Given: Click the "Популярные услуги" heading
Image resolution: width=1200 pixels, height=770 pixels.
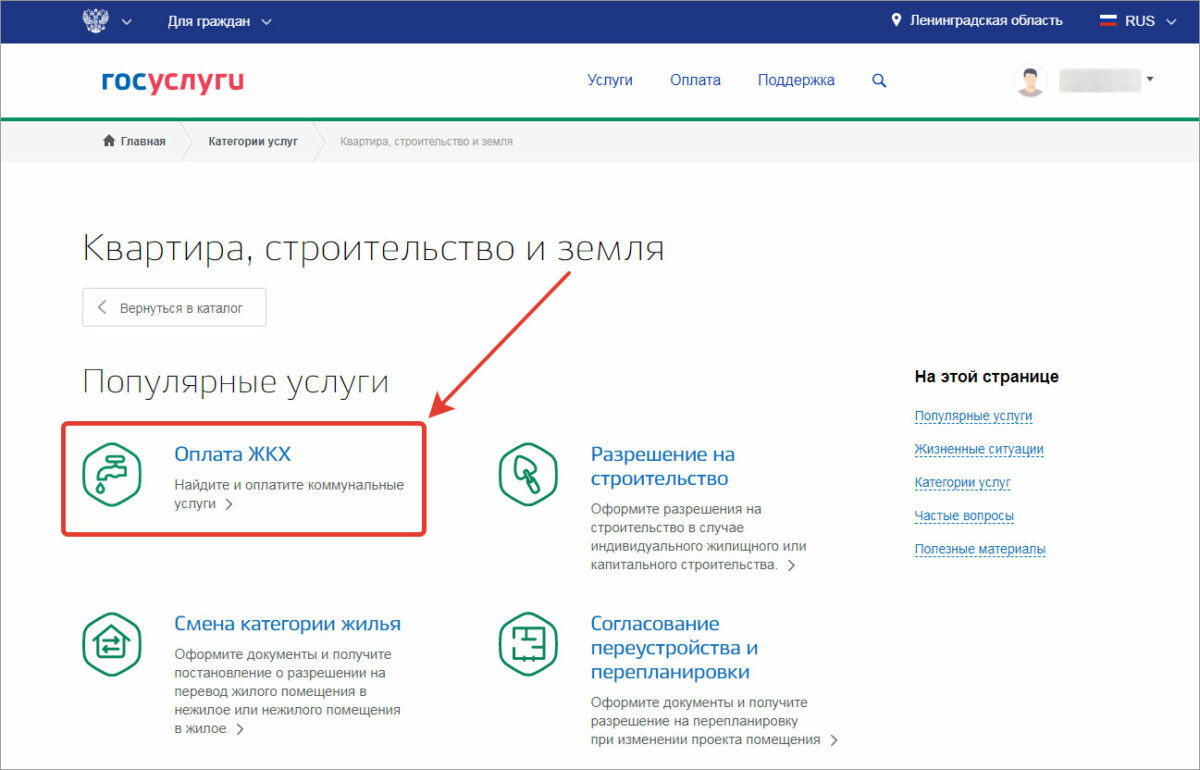Looking at the screenshot, I should [235, 382].
